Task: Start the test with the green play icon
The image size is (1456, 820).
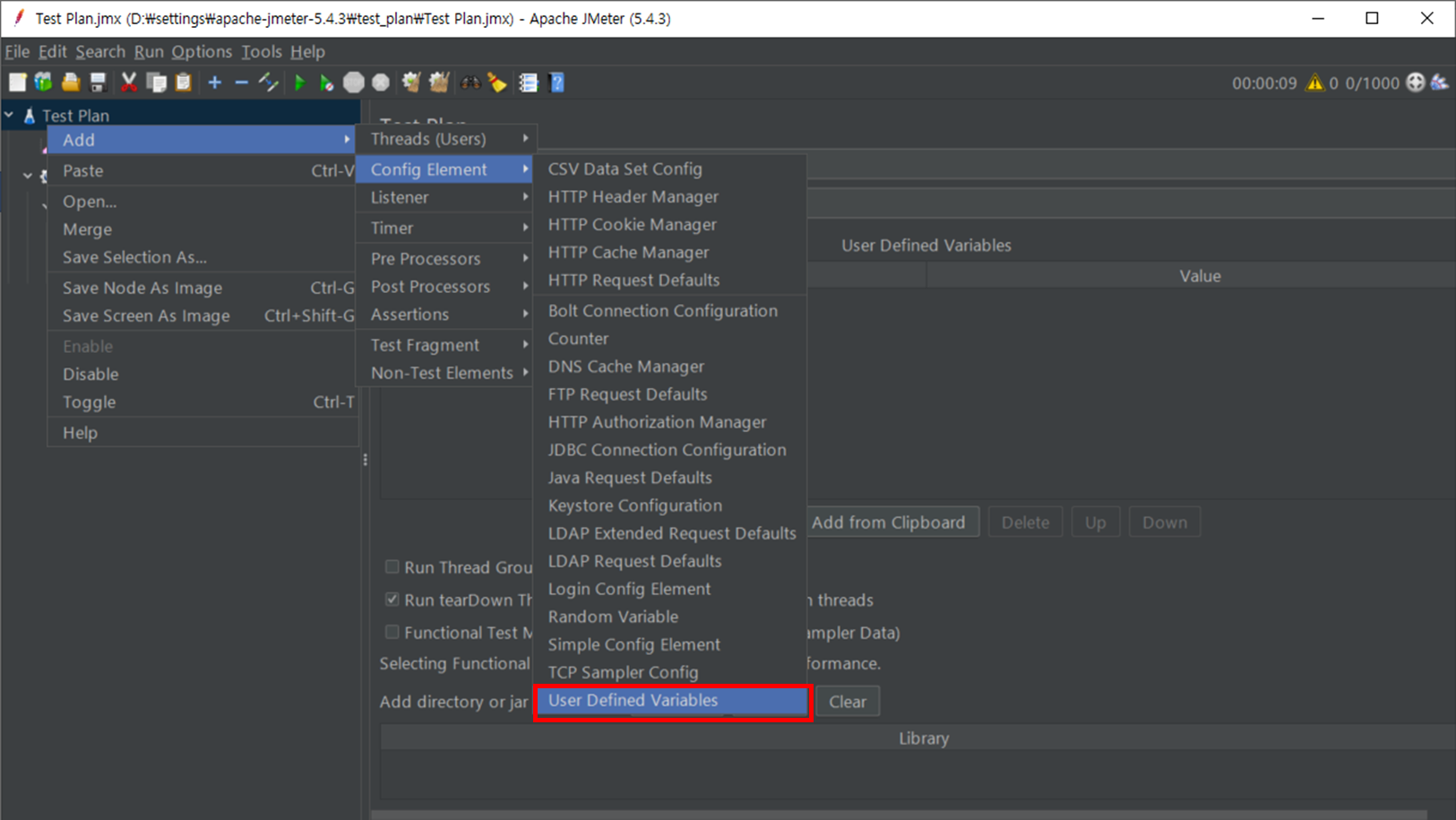Action: coord(300,82)
